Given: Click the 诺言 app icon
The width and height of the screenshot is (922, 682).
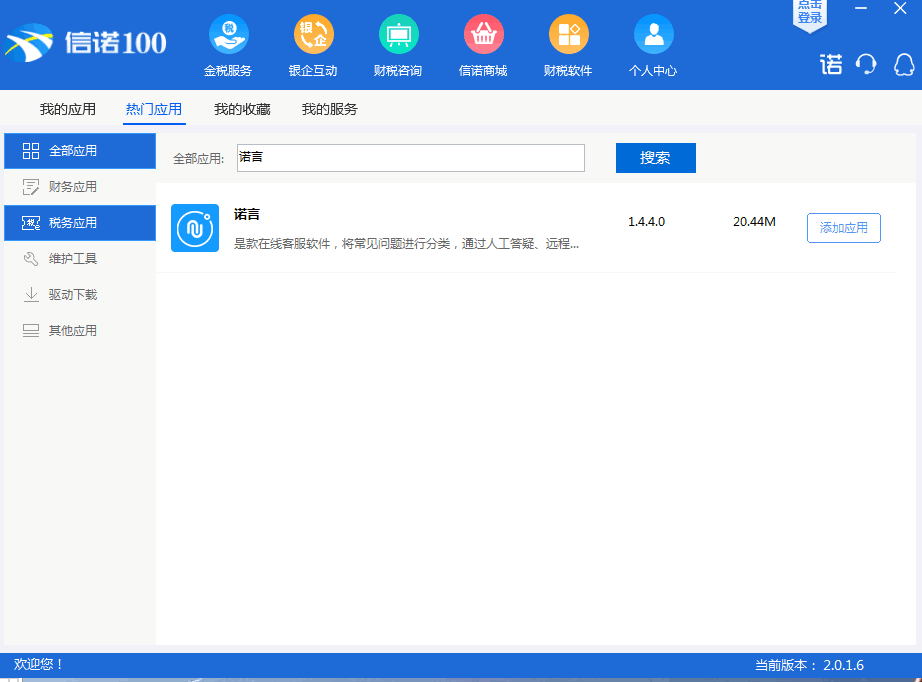Looking at the screenshot, I should [195, 228].
